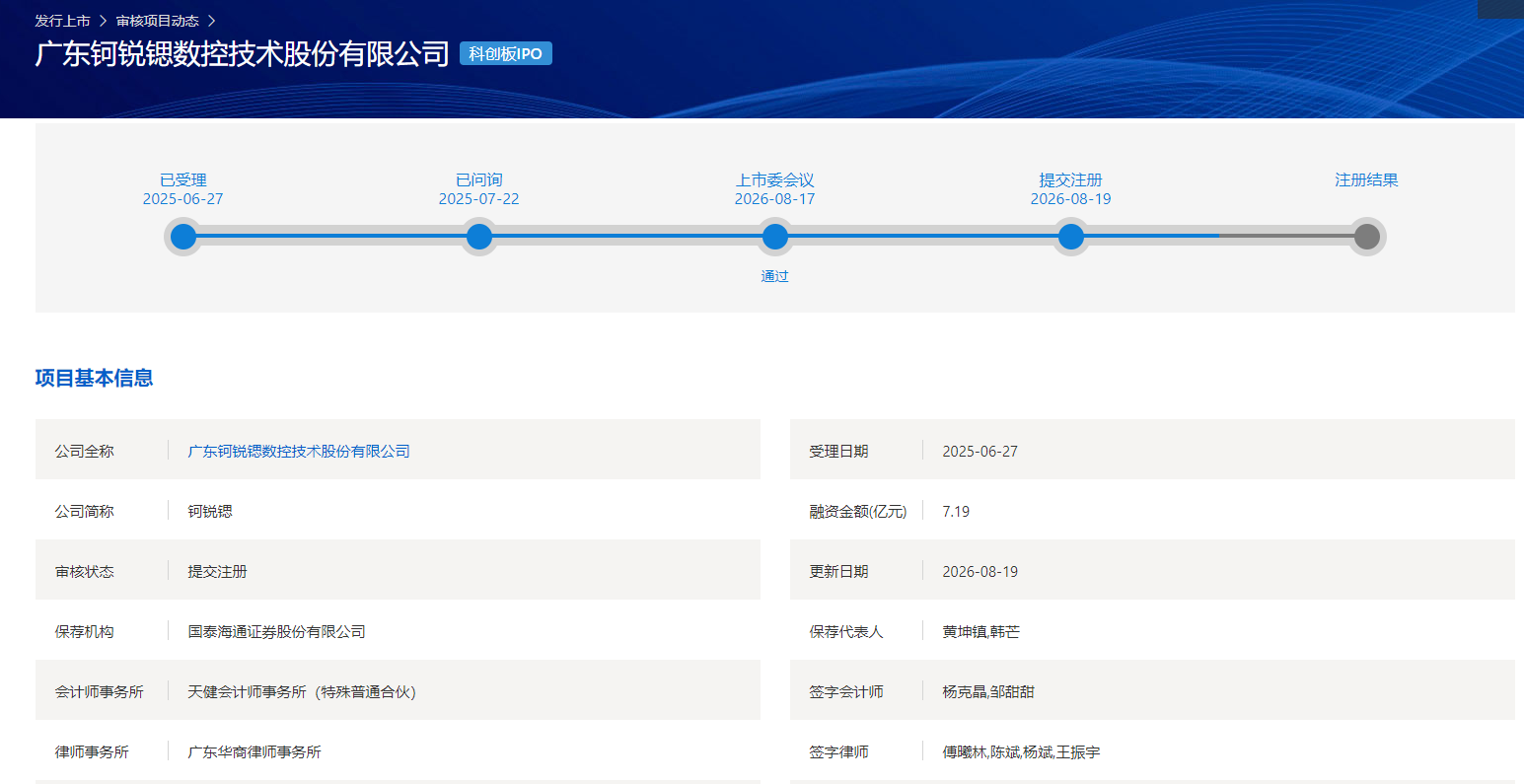Click the 提交注册 stage label in timeline
Image resolution: width=1524 pixels, height=784 pixels.
point(1071,180)
